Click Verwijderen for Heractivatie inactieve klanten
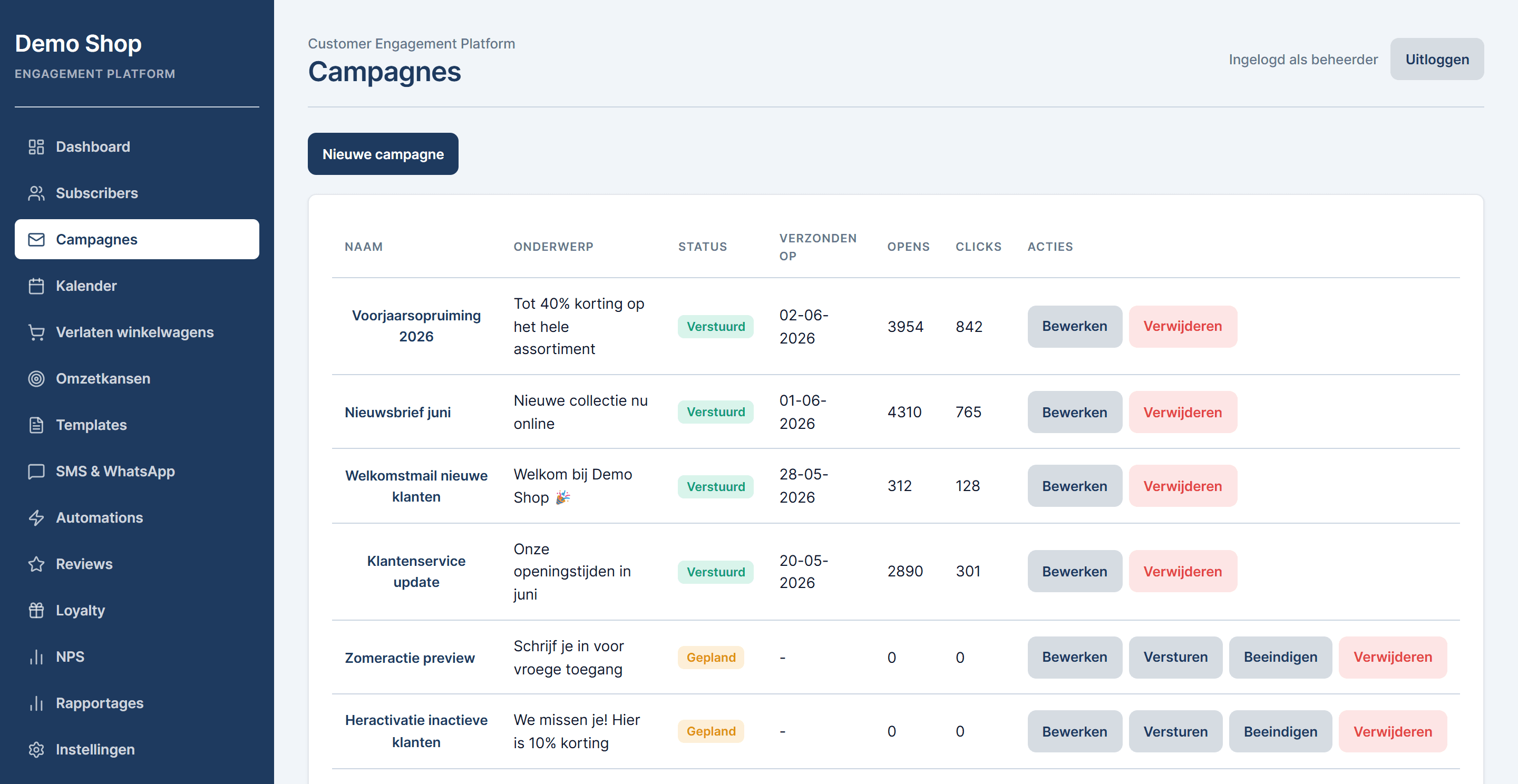The height and width of the screenshot is (784, 1518). (1393, 731)
